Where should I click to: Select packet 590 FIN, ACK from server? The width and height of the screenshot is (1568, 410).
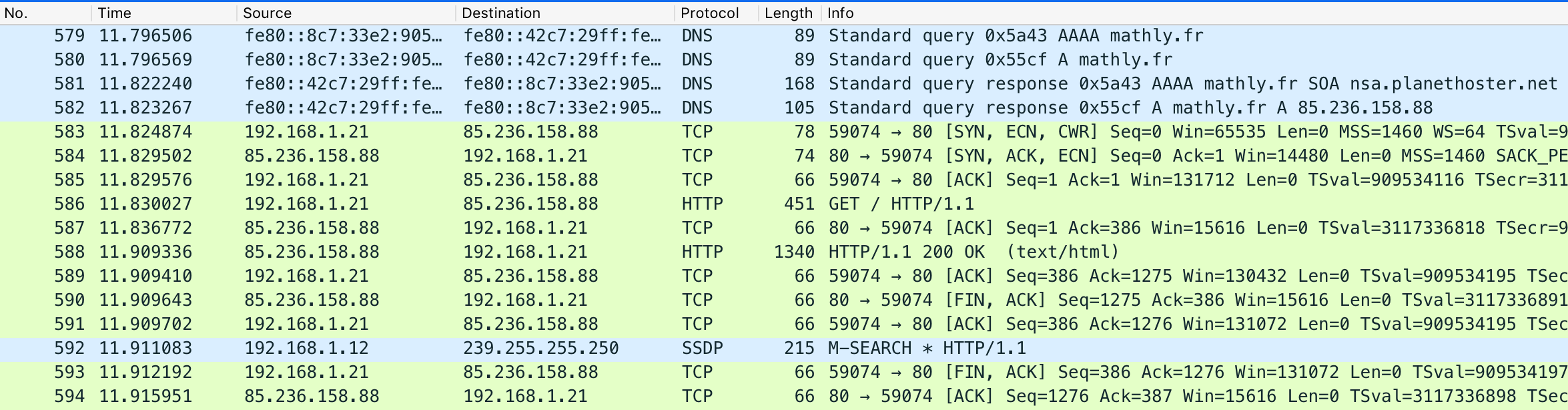[784, 300]
